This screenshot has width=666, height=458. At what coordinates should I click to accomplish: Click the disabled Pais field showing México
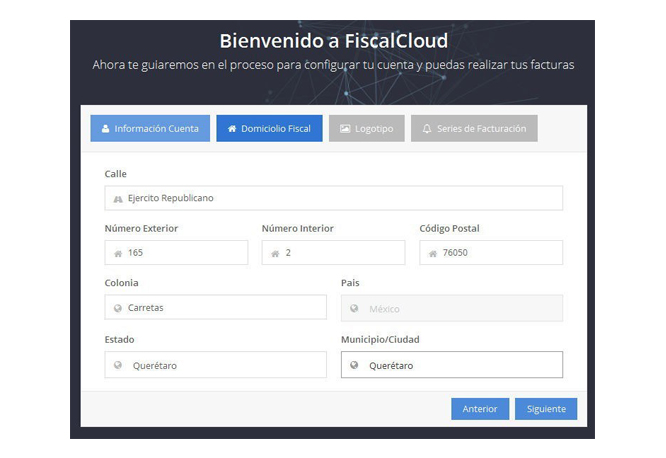452,308
